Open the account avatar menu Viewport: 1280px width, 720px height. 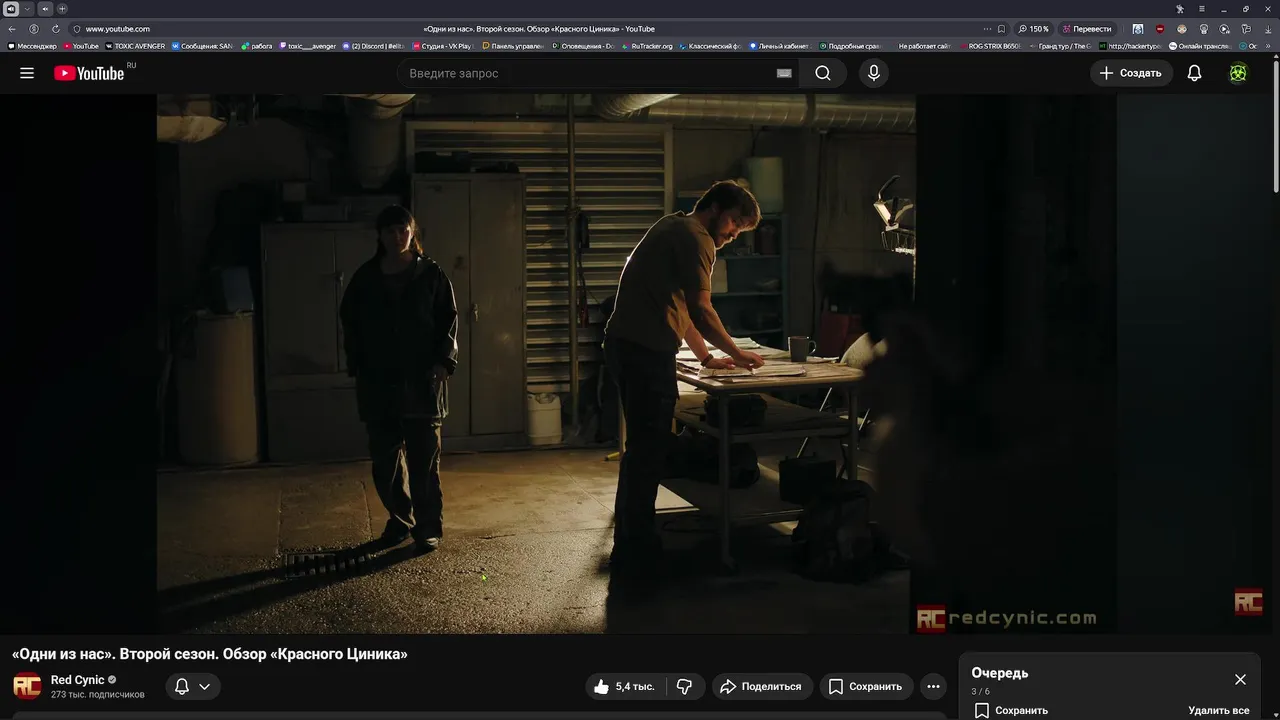pyautogui.click(x=1238, y=73)
